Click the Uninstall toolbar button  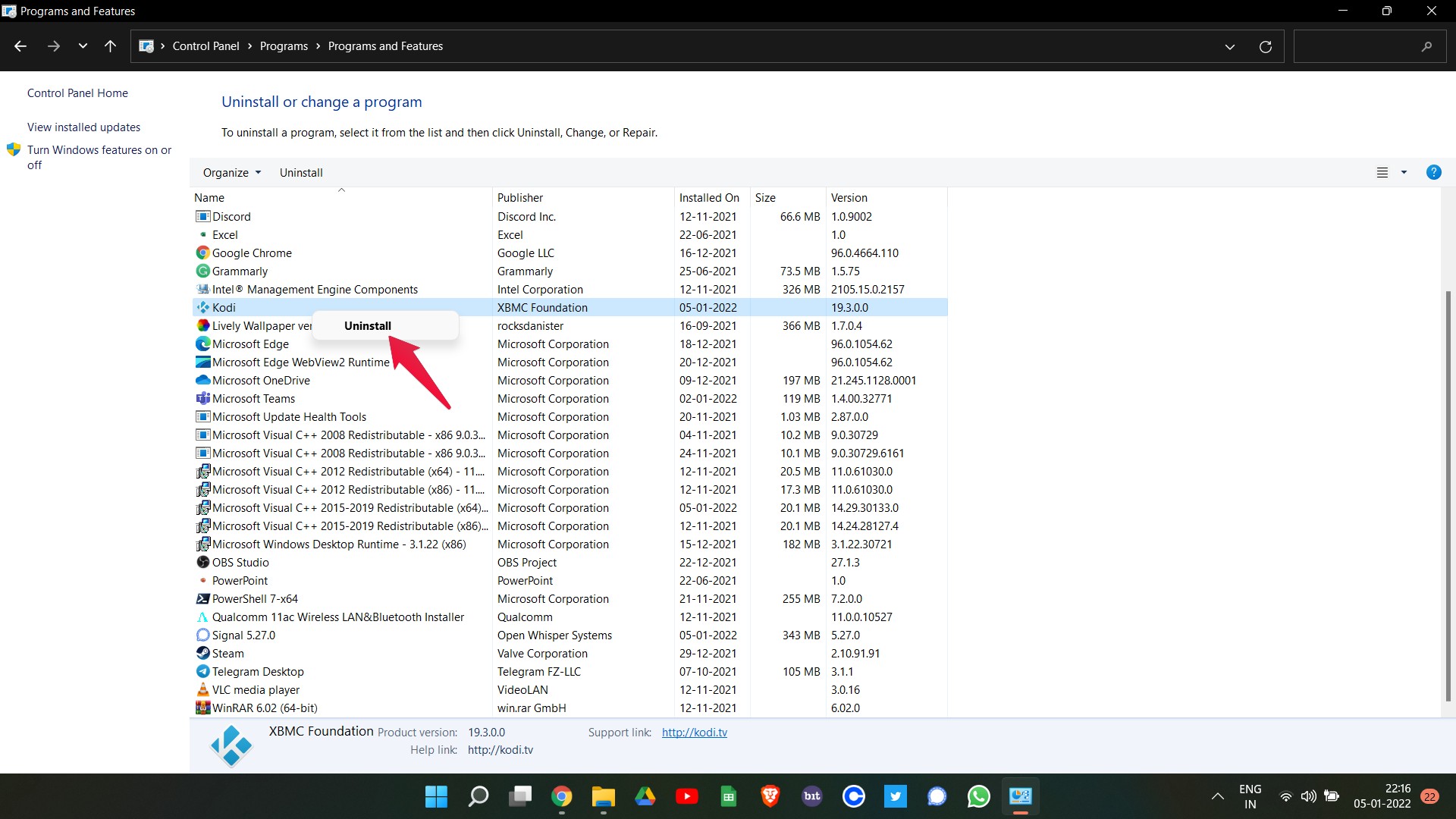[300, 172]
